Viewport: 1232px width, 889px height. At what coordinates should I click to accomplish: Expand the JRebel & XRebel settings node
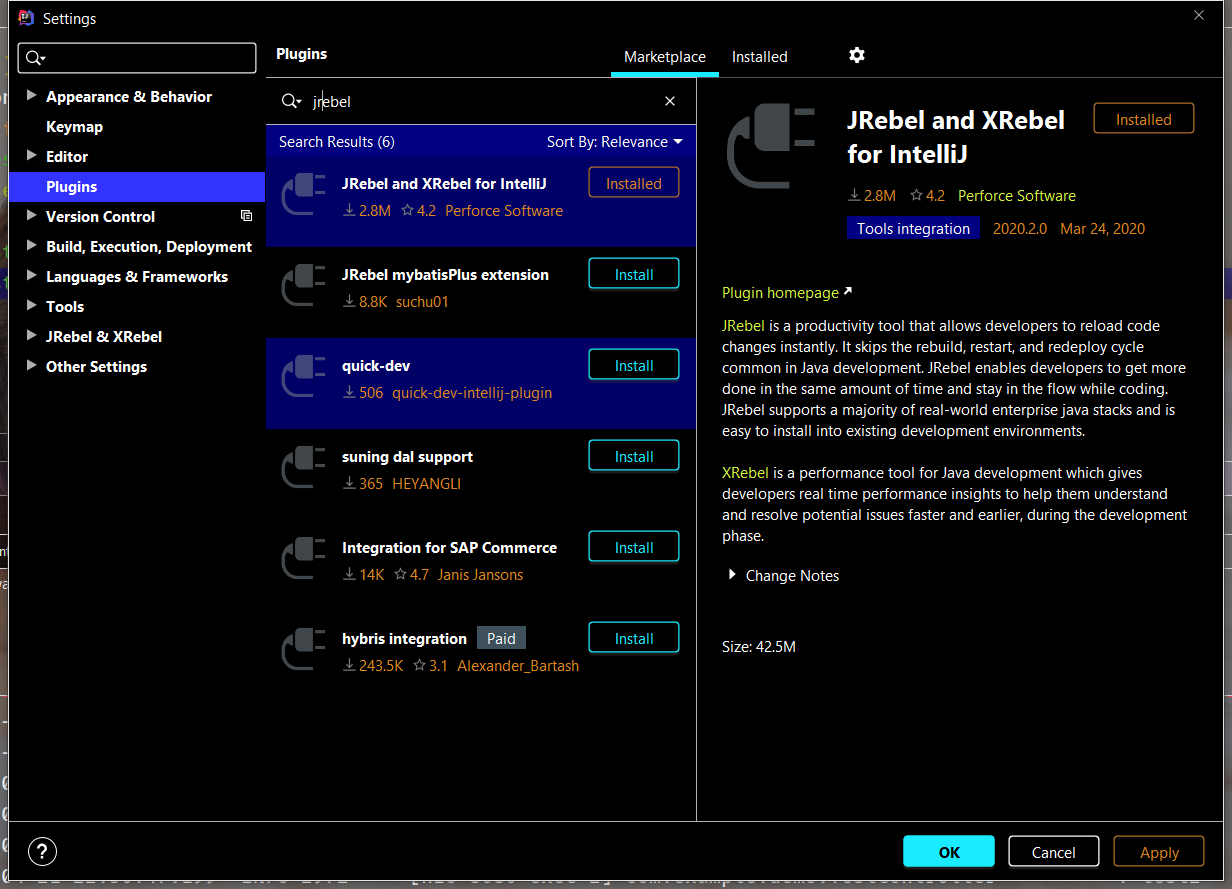(32, 336)
